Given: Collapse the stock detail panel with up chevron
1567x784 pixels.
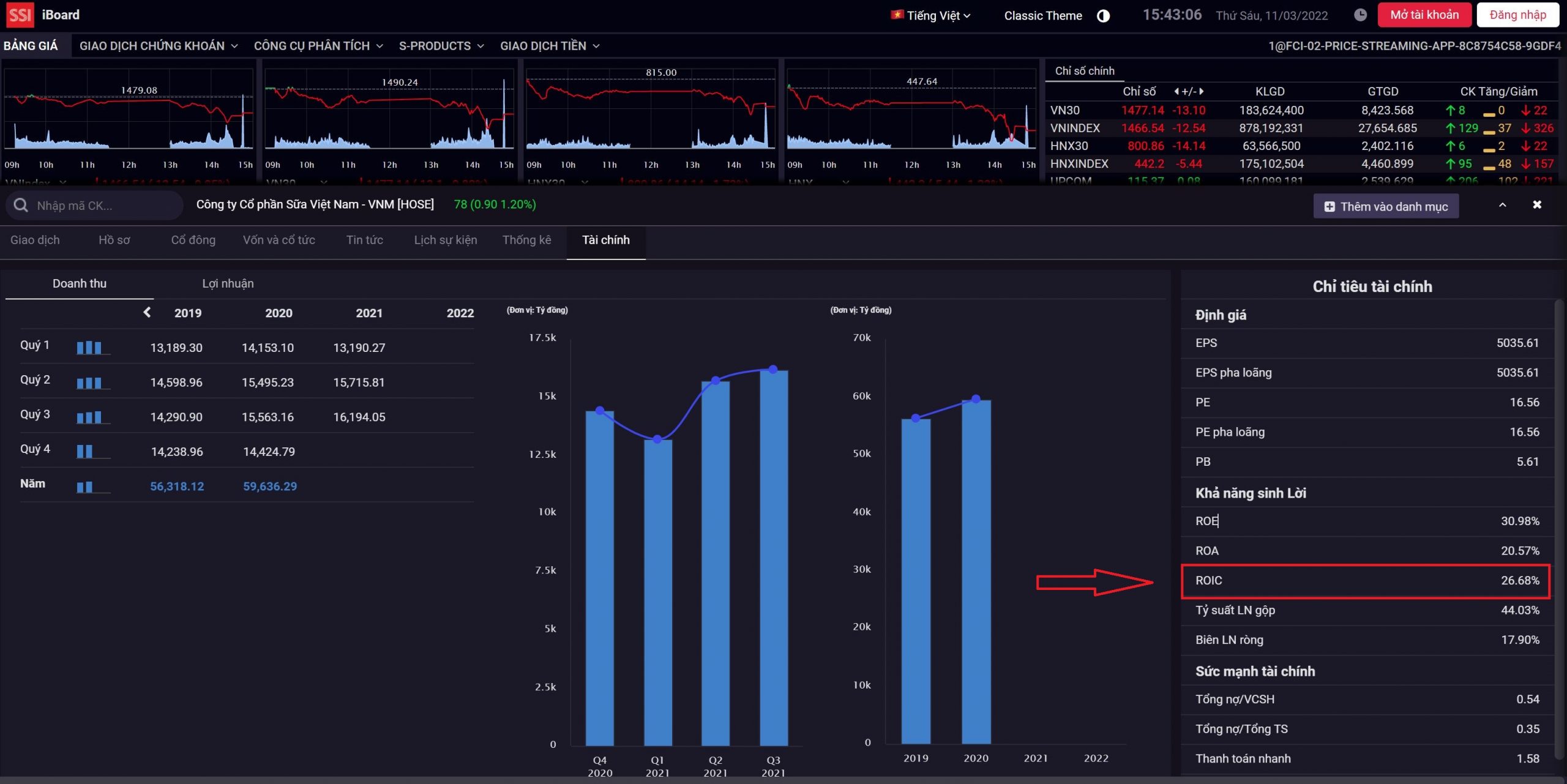Looking at the screenshot, I should click(1502, 205).
